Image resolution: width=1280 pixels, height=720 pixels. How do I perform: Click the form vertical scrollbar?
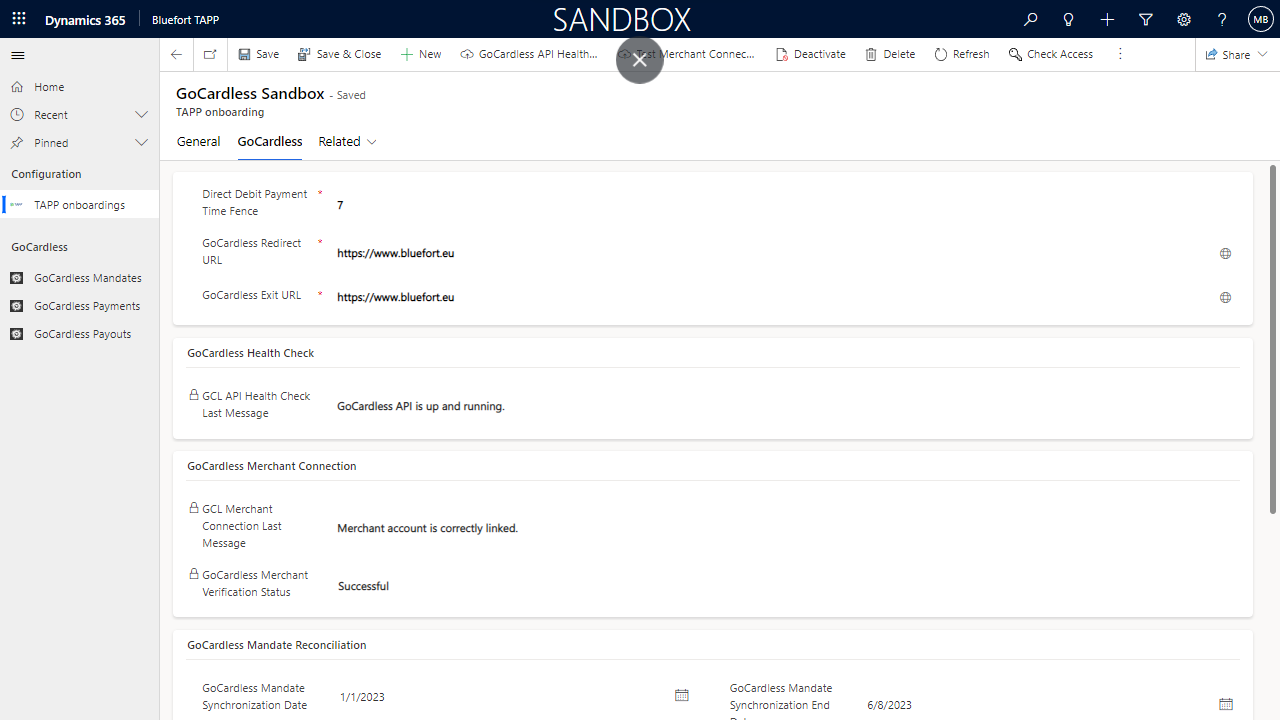click(1273, 340)
